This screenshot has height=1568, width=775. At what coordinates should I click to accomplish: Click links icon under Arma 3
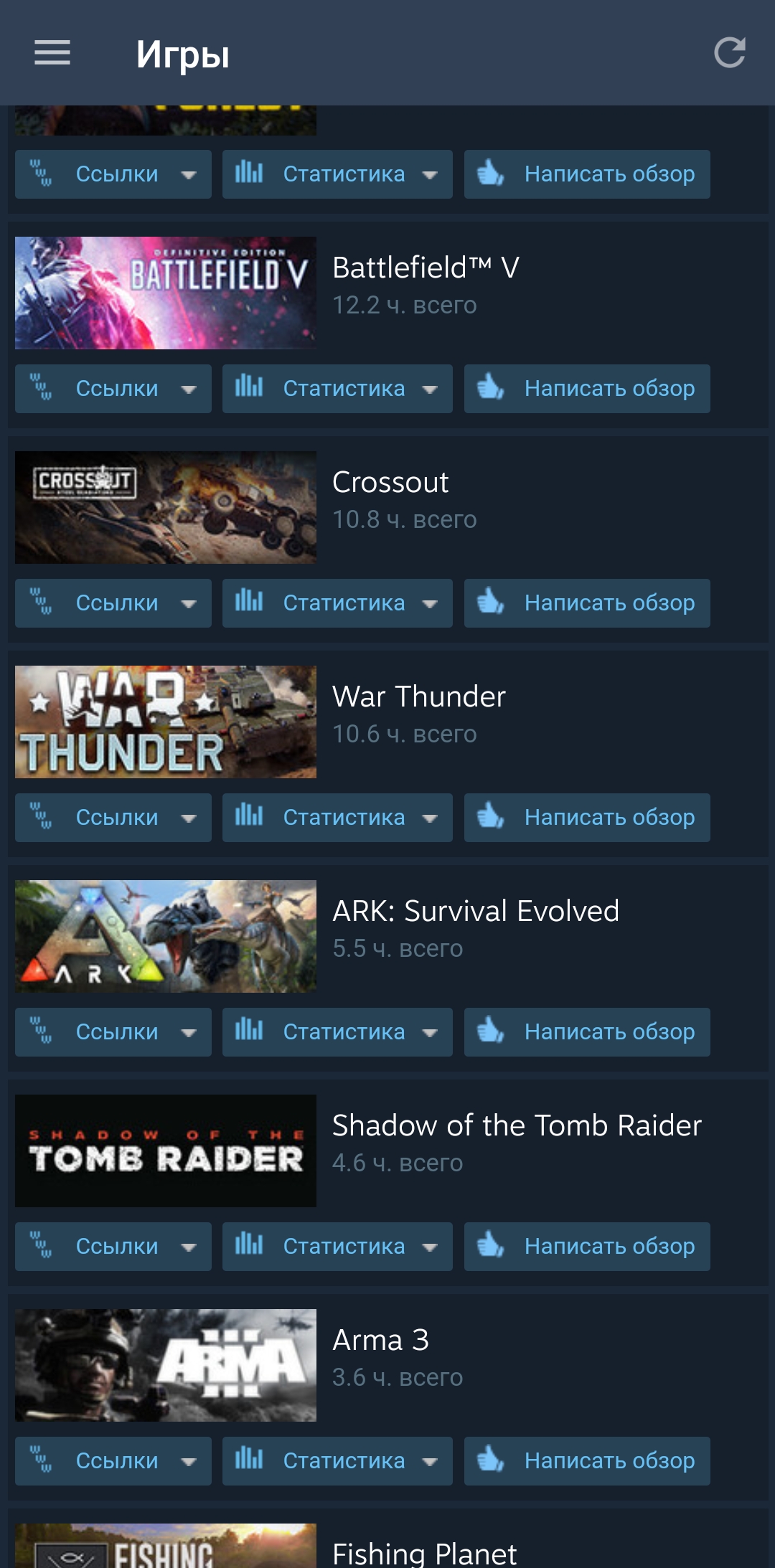(x=41, y=1460)
